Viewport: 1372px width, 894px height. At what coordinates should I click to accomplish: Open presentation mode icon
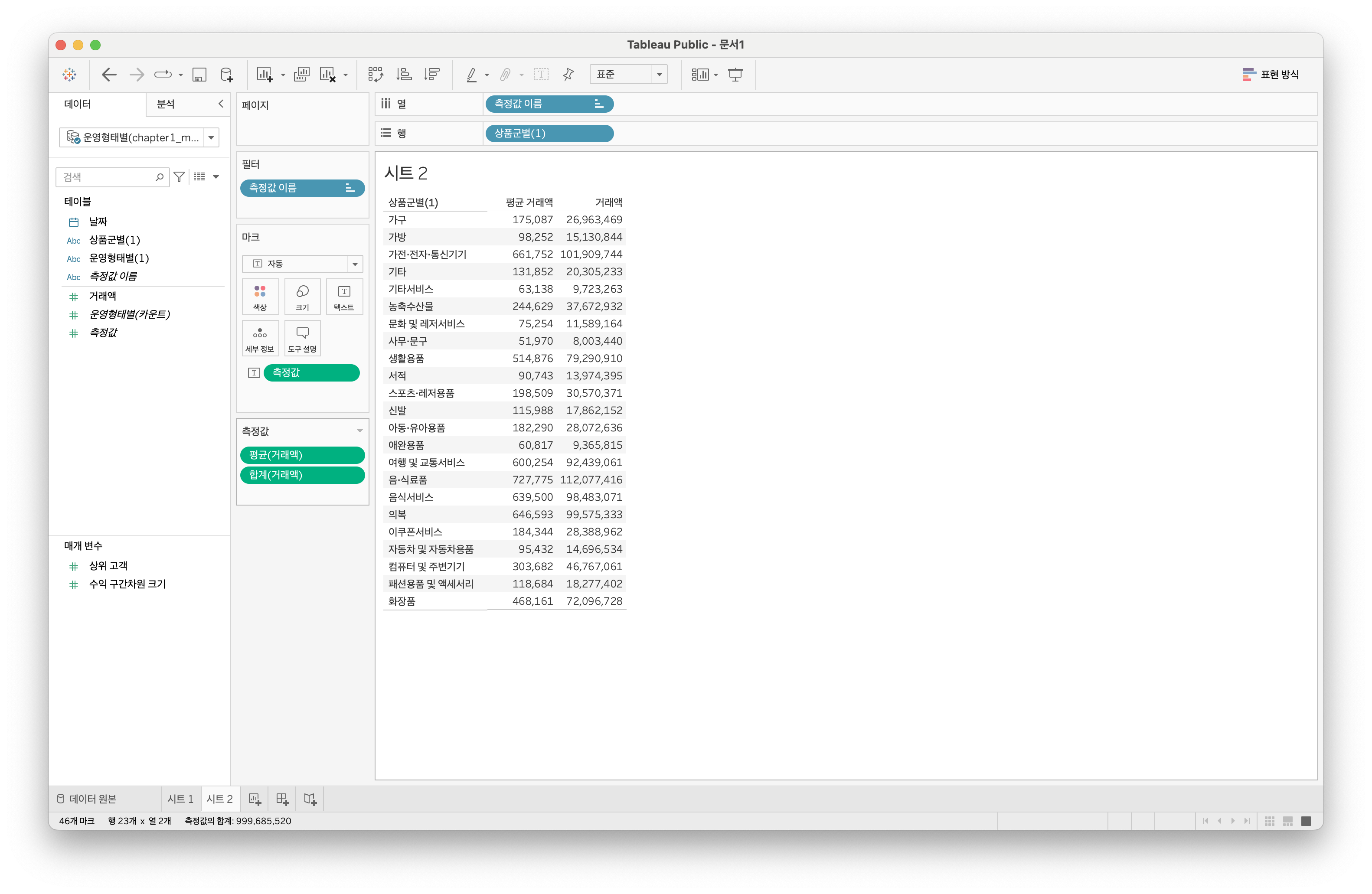click(x=735, y=75)
